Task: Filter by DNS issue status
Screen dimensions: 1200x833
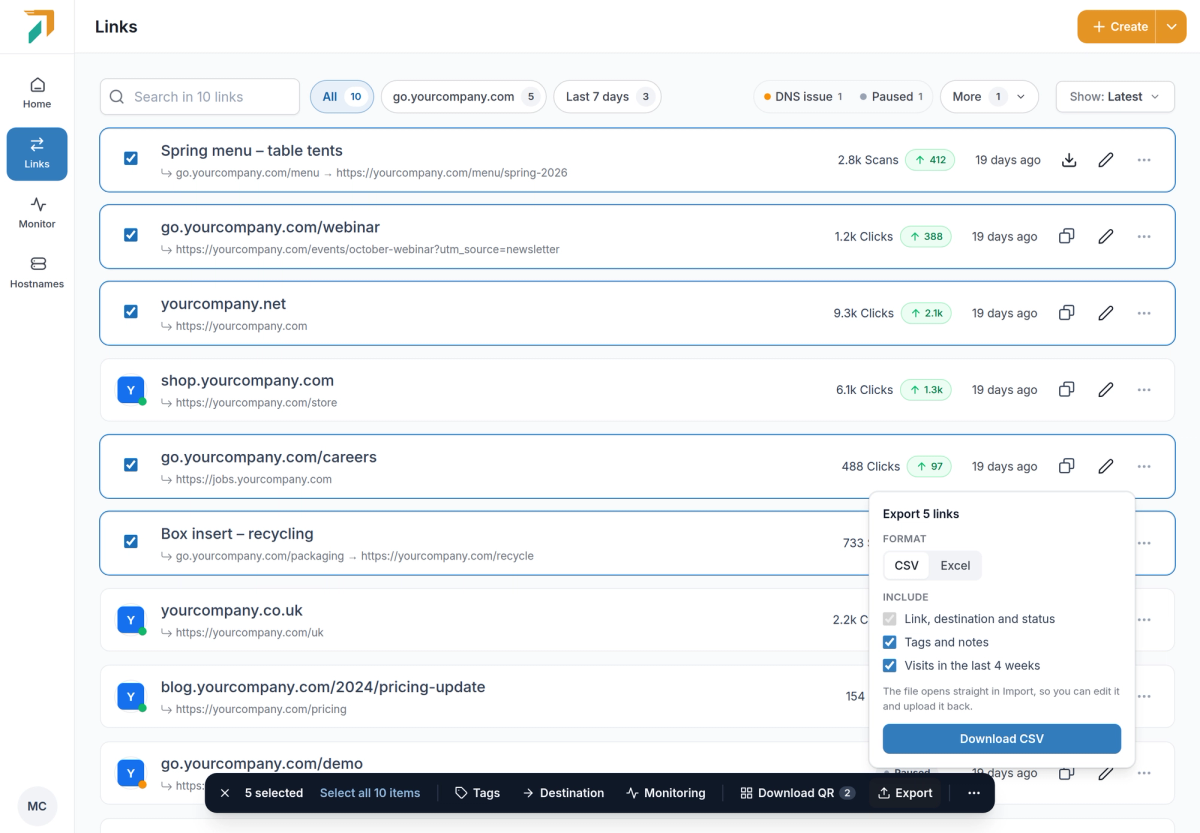Action: click(x=803, y=97)
